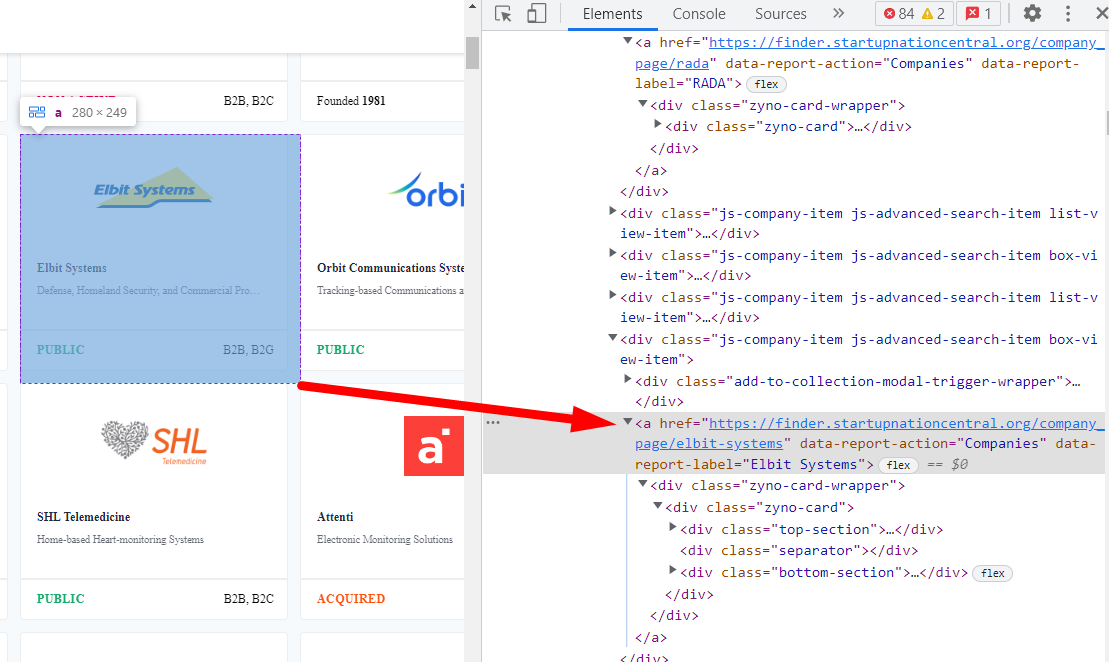
Task: Click the ACQUIRED status on the Attenti card
Action: coord(351,599)
